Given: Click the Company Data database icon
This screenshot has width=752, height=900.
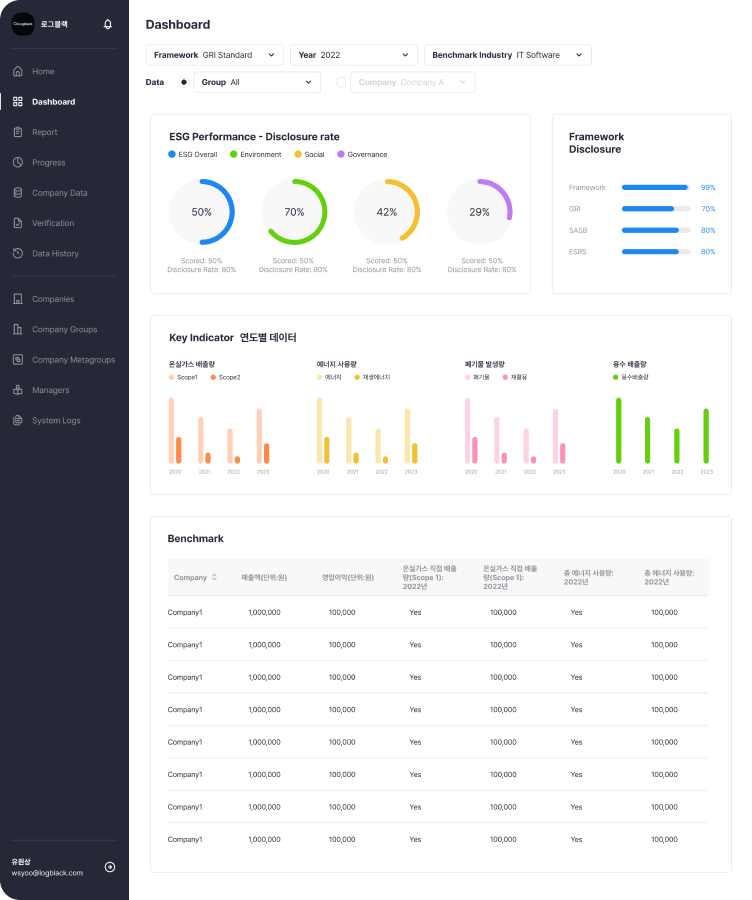Looking at the screenshot, I should 18,193.
